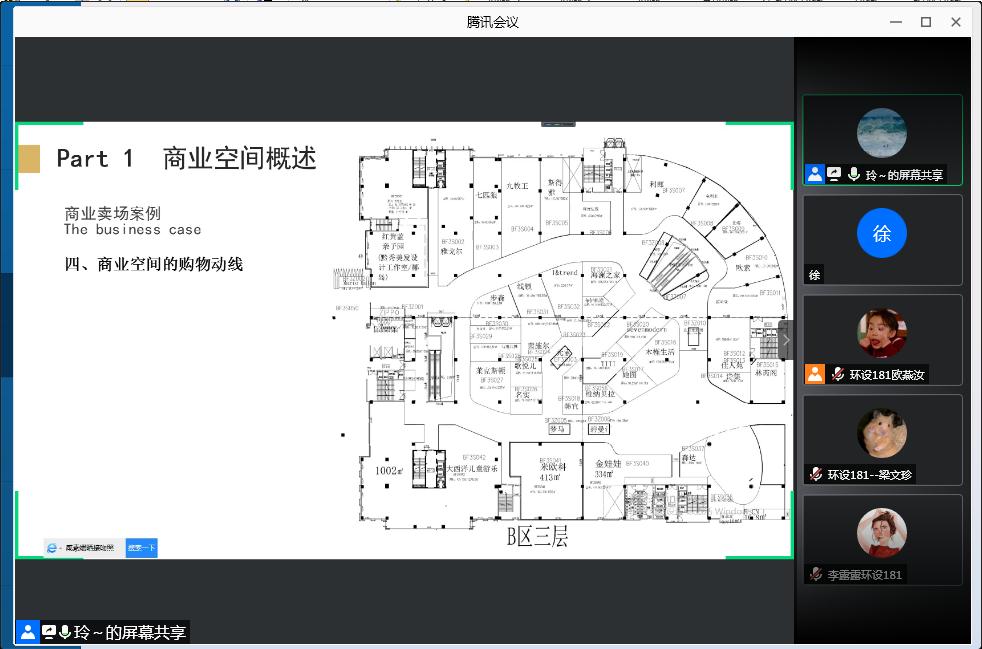The height and width of the screenshot is (649, 982).
Task: Collapse participant panel with side arrow
Action: pos(786,340)
